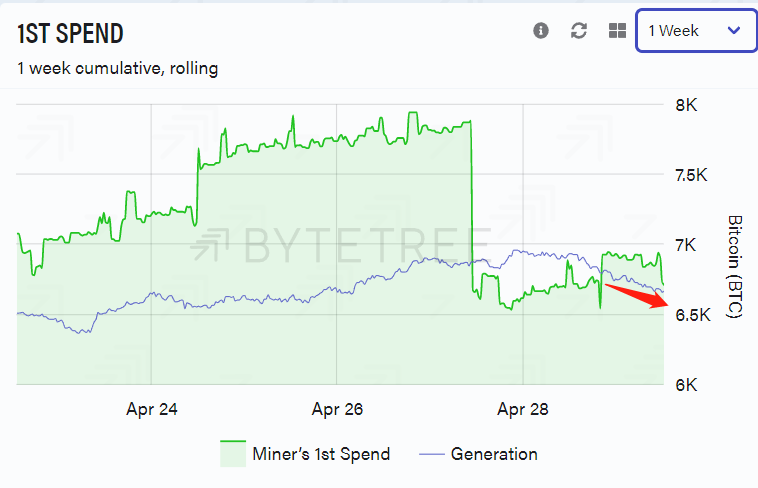Screen dimensions: 758x488
Task: Toggle the Generation legend entry
Action: click(x=479, y=454)
